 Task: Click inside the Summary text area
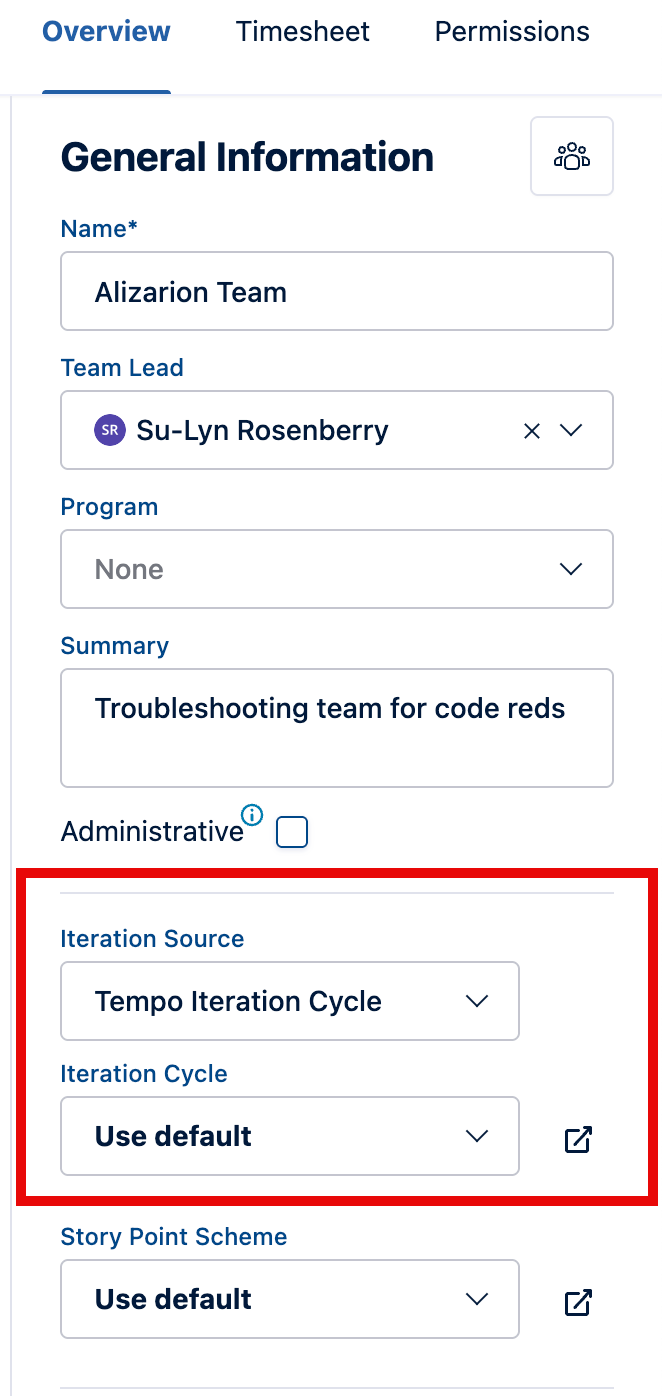coord(337,727)
